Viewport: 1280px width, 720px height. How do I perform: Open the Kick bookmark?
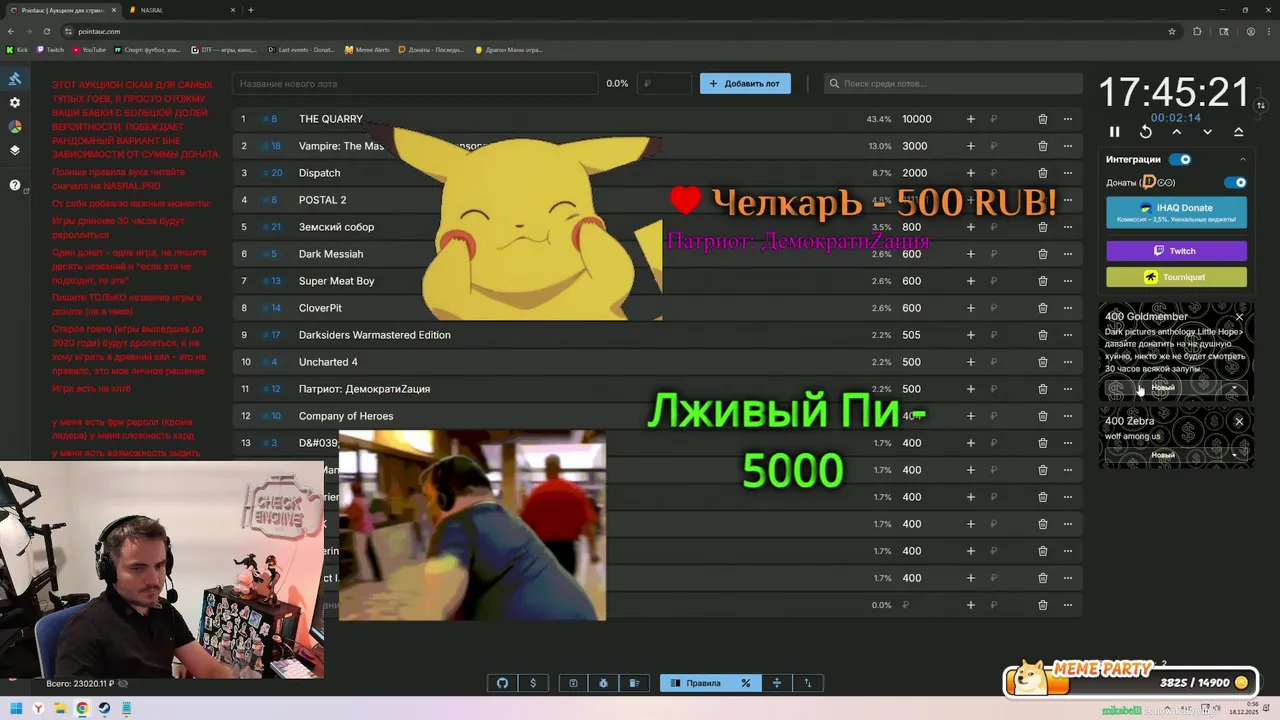click(17, 49)
